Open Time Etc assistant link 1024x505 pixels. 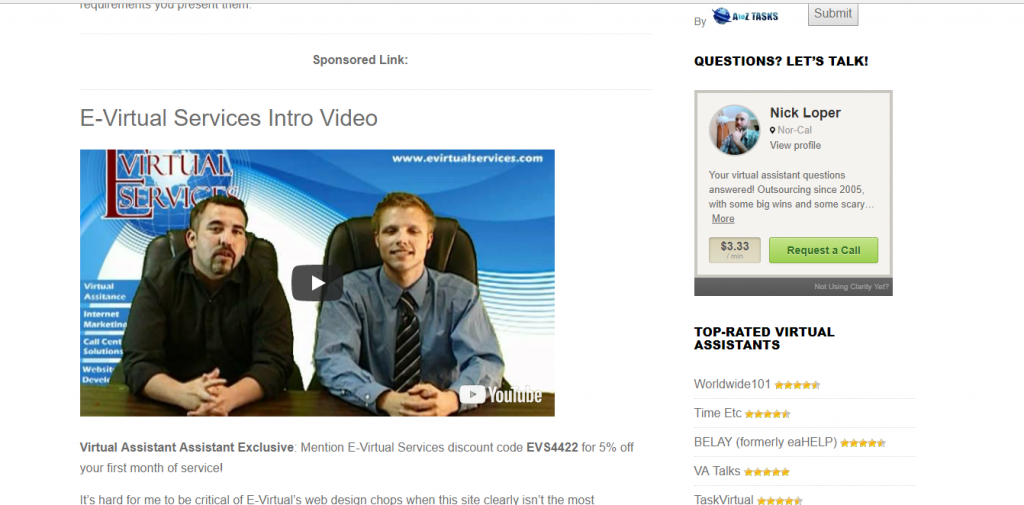coord(718,414)
